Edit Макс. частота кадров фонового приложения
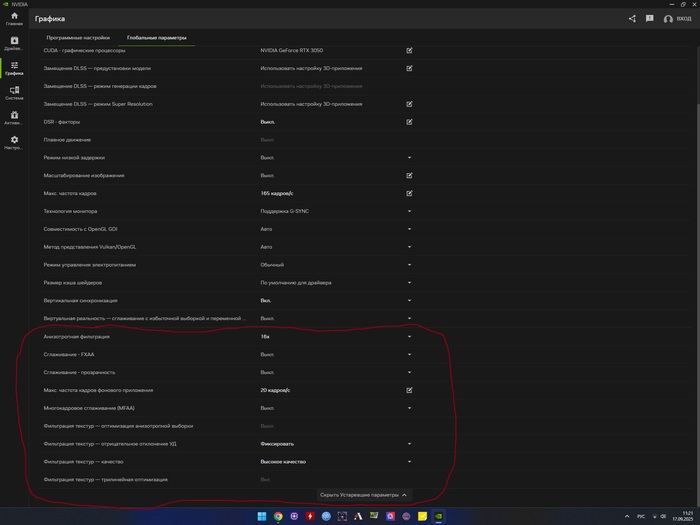 (409, 390)
